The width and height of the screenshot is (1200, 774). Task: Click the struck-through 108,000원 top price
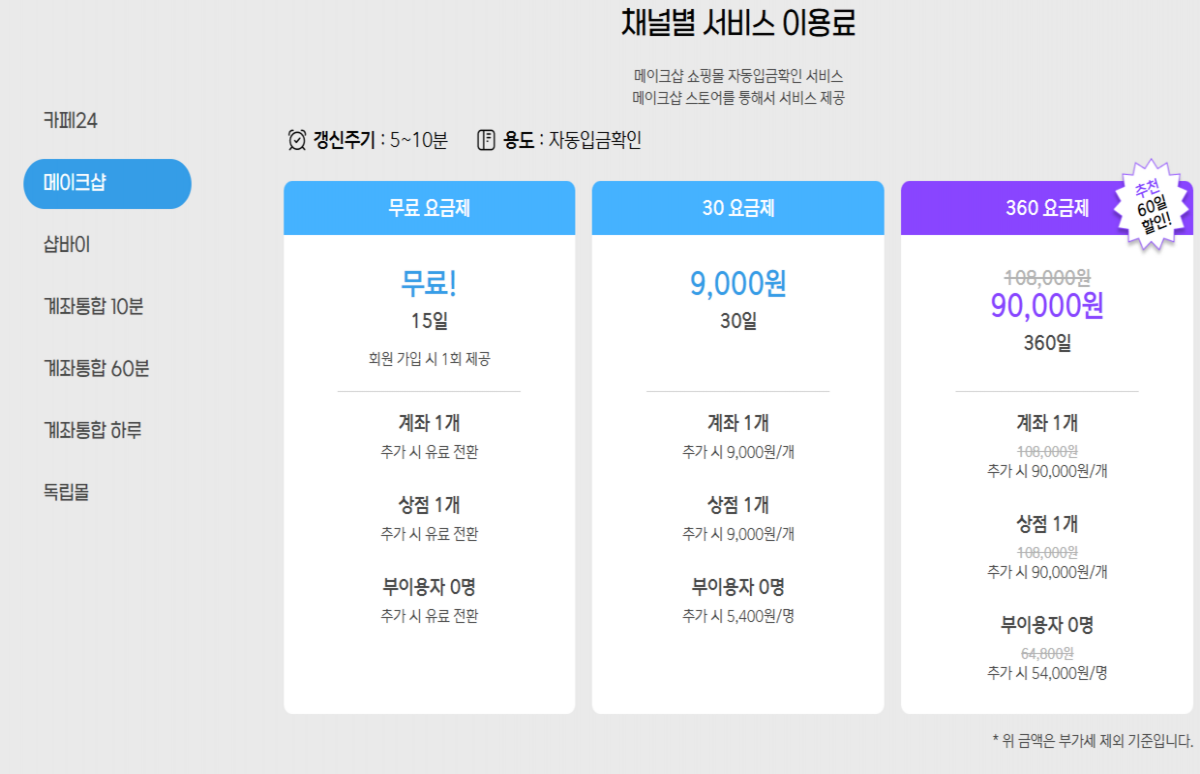[x=1047, y=276]
